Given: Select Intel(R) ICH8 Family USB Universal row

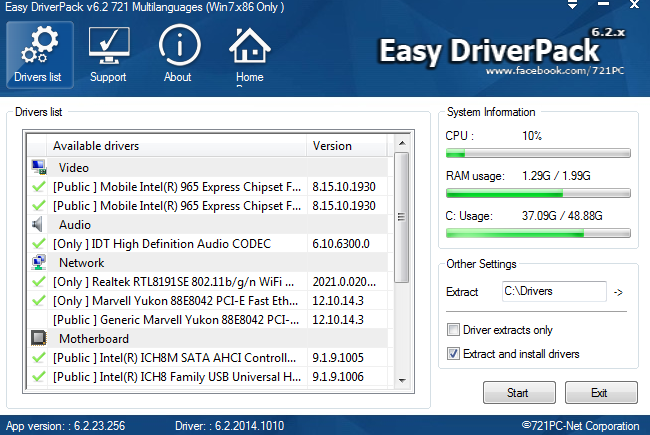Looking at the screenshot, I should point(209,377).
